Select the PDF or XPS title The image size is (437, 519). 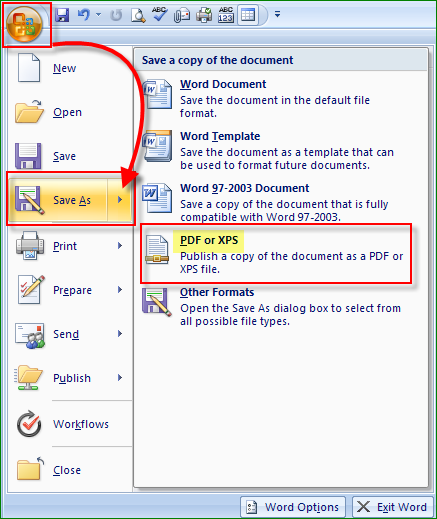pyautogui.click(x=209, y=240)
